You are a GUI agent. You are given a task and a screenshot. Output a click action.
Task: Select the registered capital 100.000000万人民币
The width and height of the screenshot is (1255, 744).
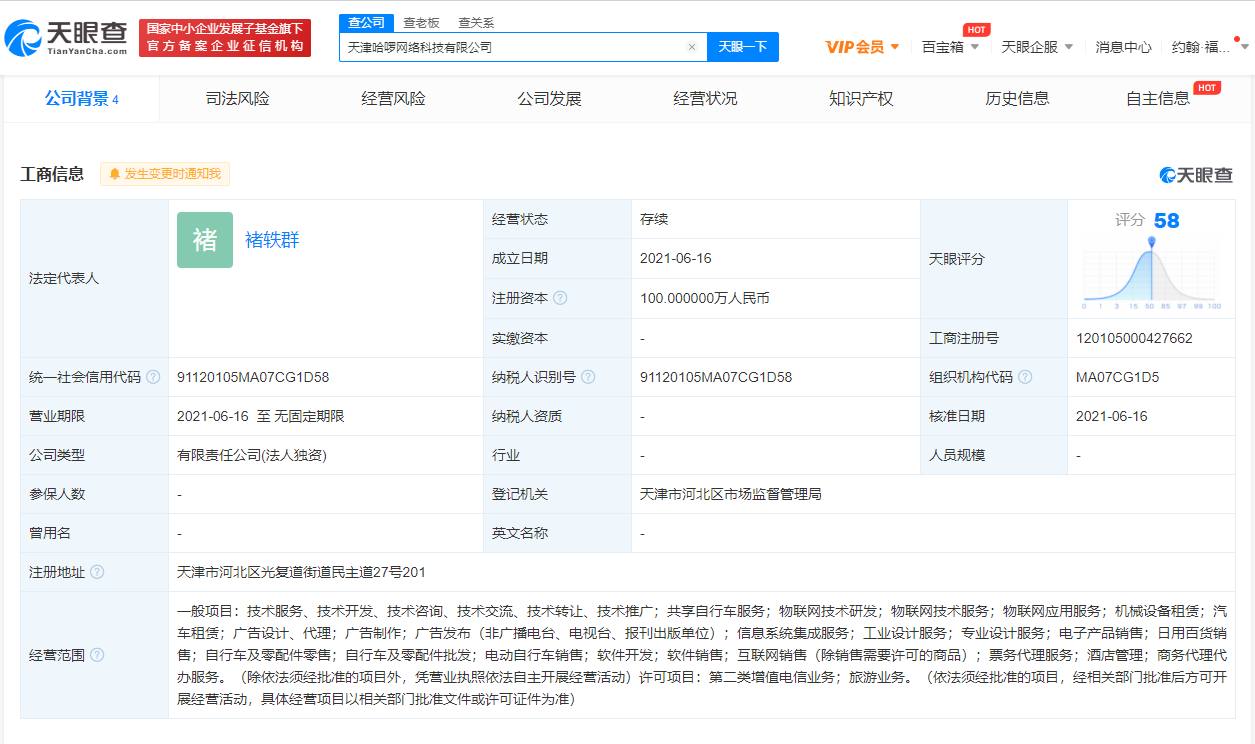(704, 298)
